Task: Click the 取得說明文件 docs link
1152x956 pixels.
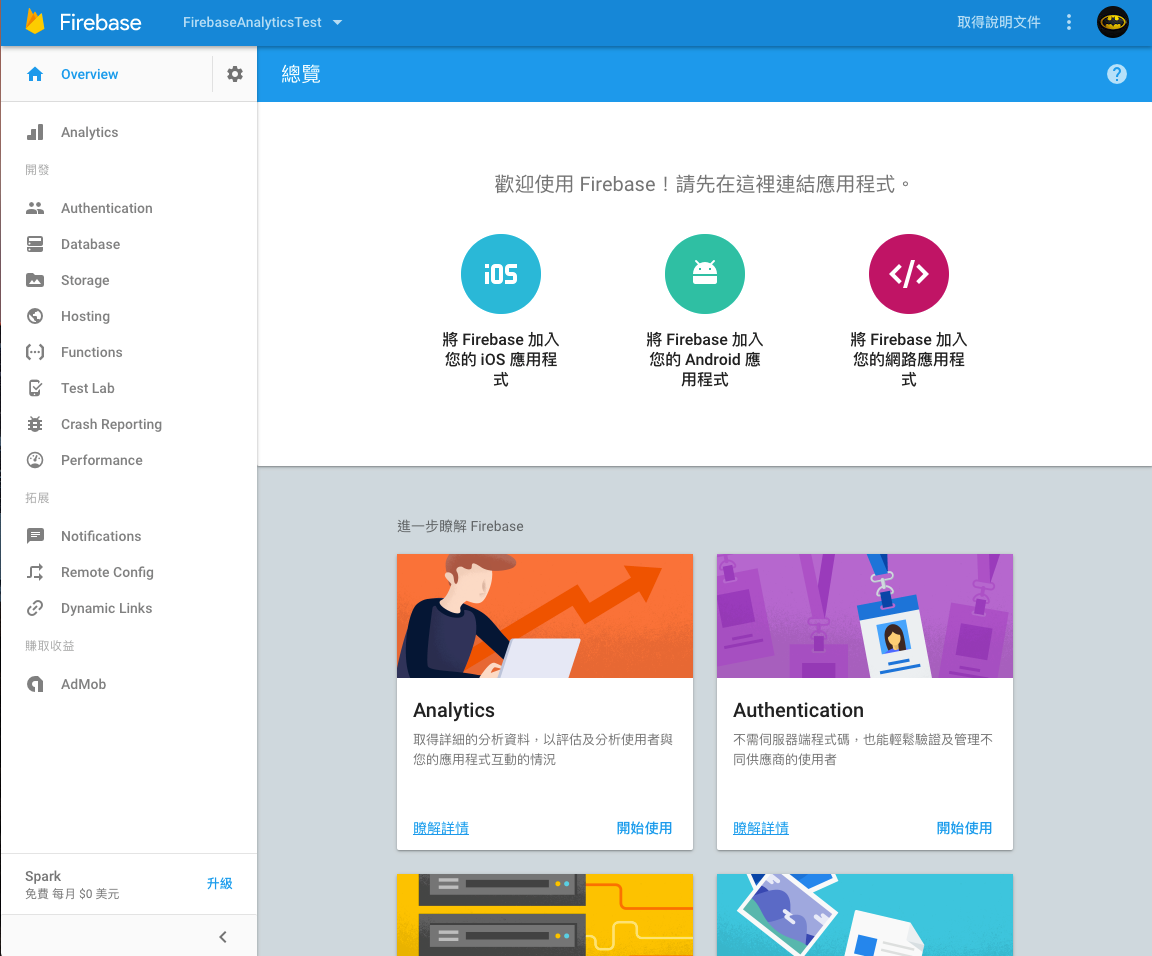Action: (998, 22)
